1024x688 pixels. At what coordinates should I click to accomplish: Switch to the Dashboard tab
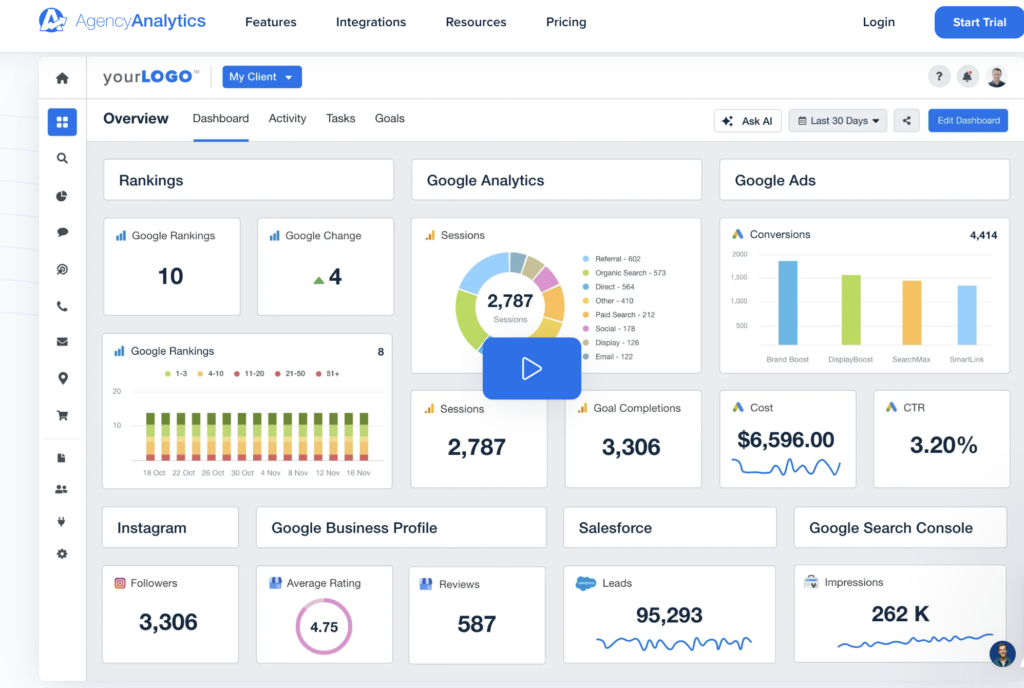point(221,119)
